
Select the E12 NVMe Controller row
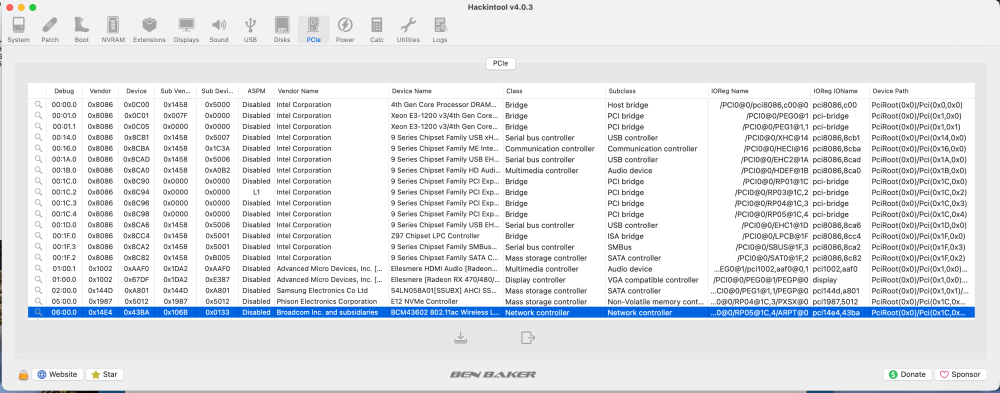pos(501,302)
